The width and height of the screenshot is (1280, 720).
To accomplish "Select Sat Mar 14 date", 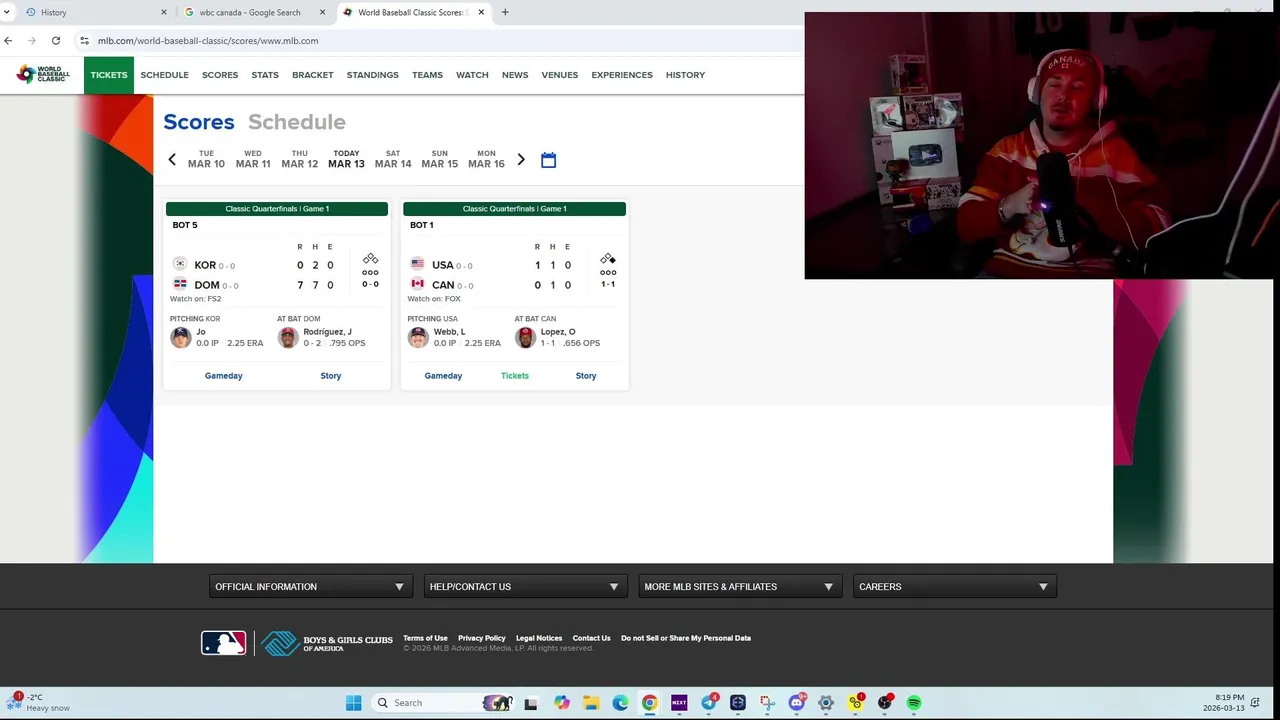I will pos(393,159).
